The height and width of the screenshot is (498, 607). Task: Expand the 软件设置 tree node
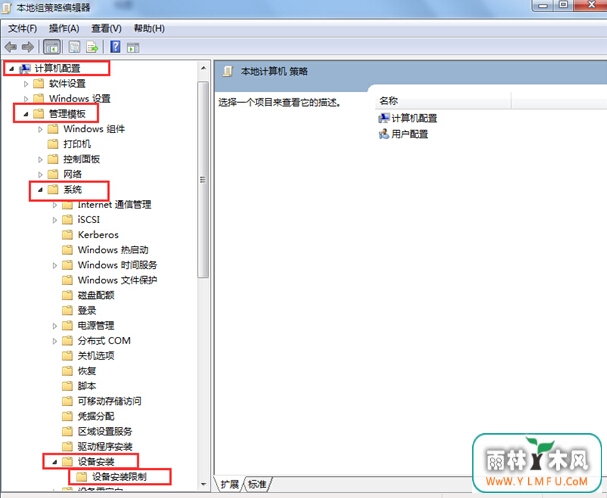click(26, 84)
